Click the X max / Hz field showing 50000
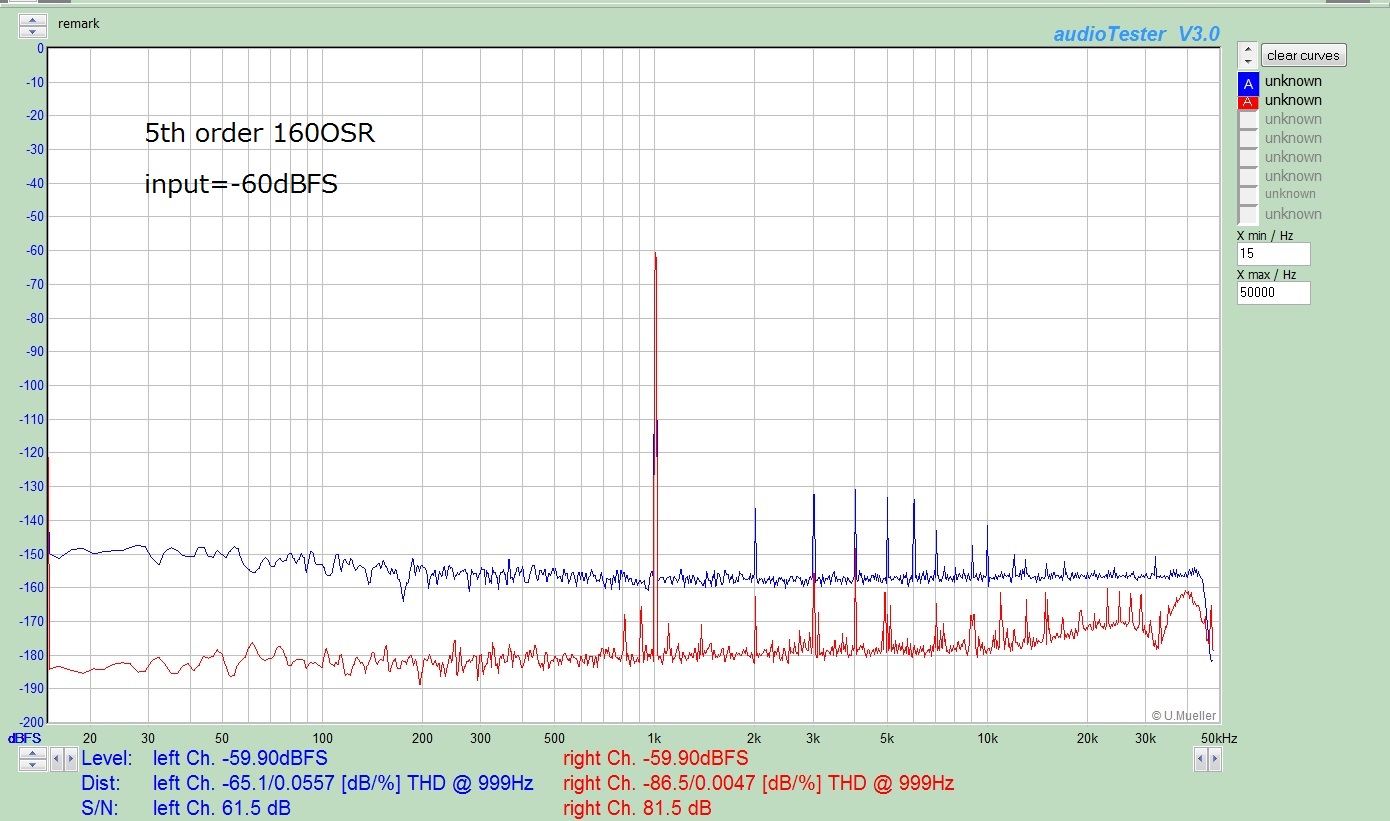1390x821 pixels. coord(1273,293)
